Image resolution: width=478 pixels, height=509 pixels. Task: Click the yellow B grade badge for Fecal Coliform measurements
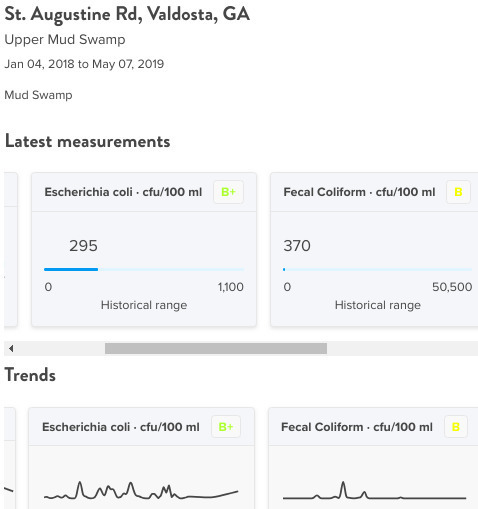click(458, 192)
